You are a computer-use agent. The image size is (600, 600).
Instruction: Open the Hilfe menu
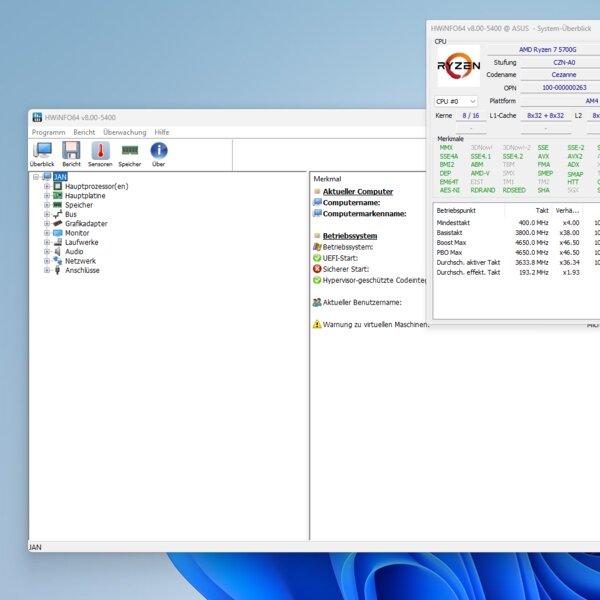[162, 132]
